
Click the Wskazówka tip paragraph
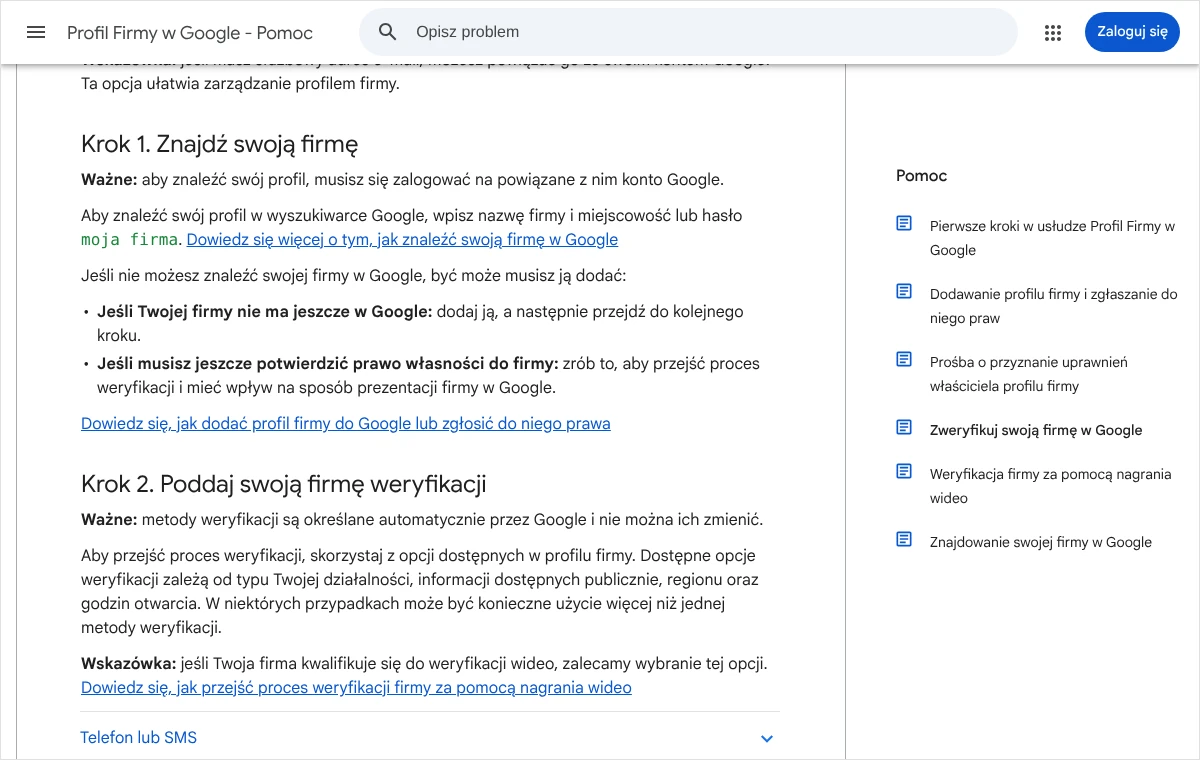tap(425, 676)
